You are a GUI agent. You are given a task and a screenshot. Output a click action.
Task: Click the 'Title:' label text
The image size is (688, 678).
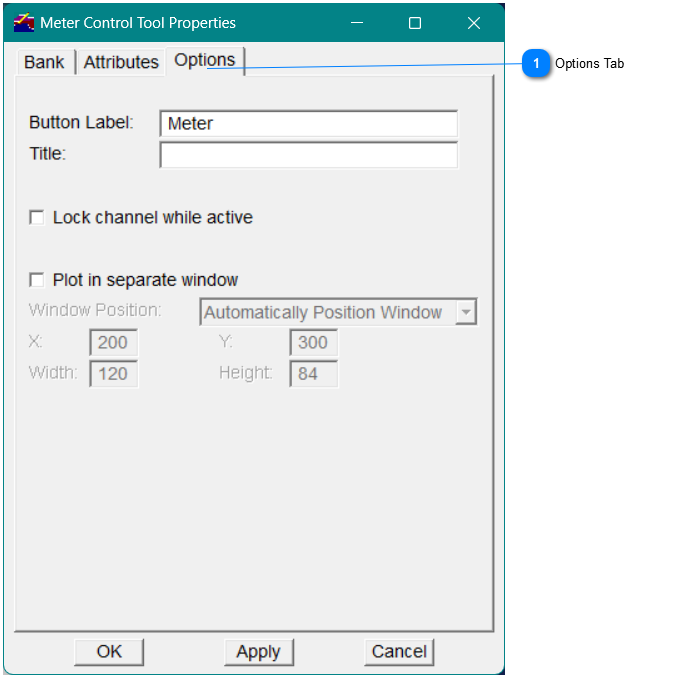click(x=47, y=154)
